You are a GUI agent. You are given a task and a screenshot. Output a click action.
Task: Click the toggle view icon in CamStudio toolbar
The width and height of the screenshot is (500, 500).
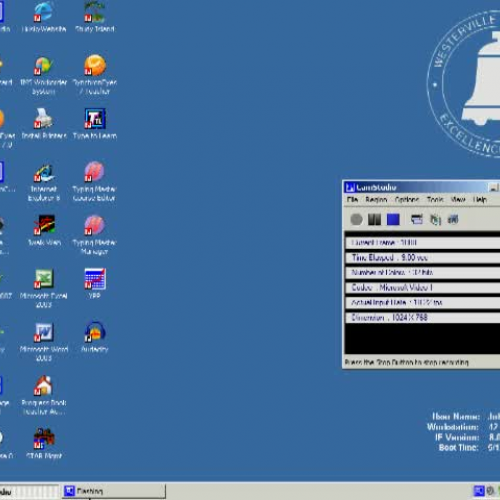coord(417,219)
